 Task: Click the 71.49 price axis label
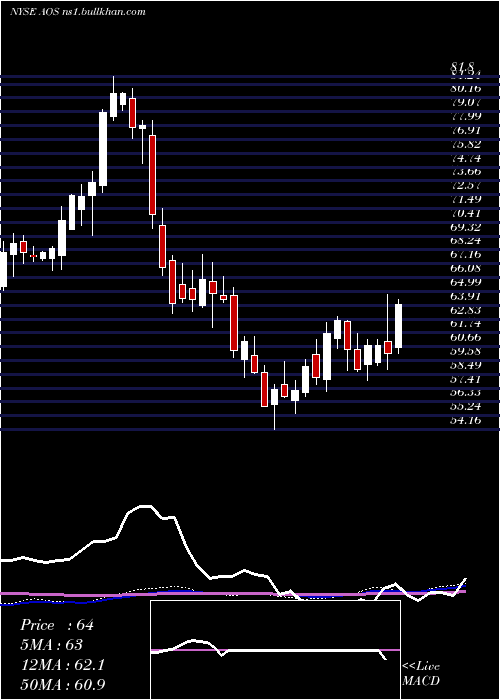466,199
